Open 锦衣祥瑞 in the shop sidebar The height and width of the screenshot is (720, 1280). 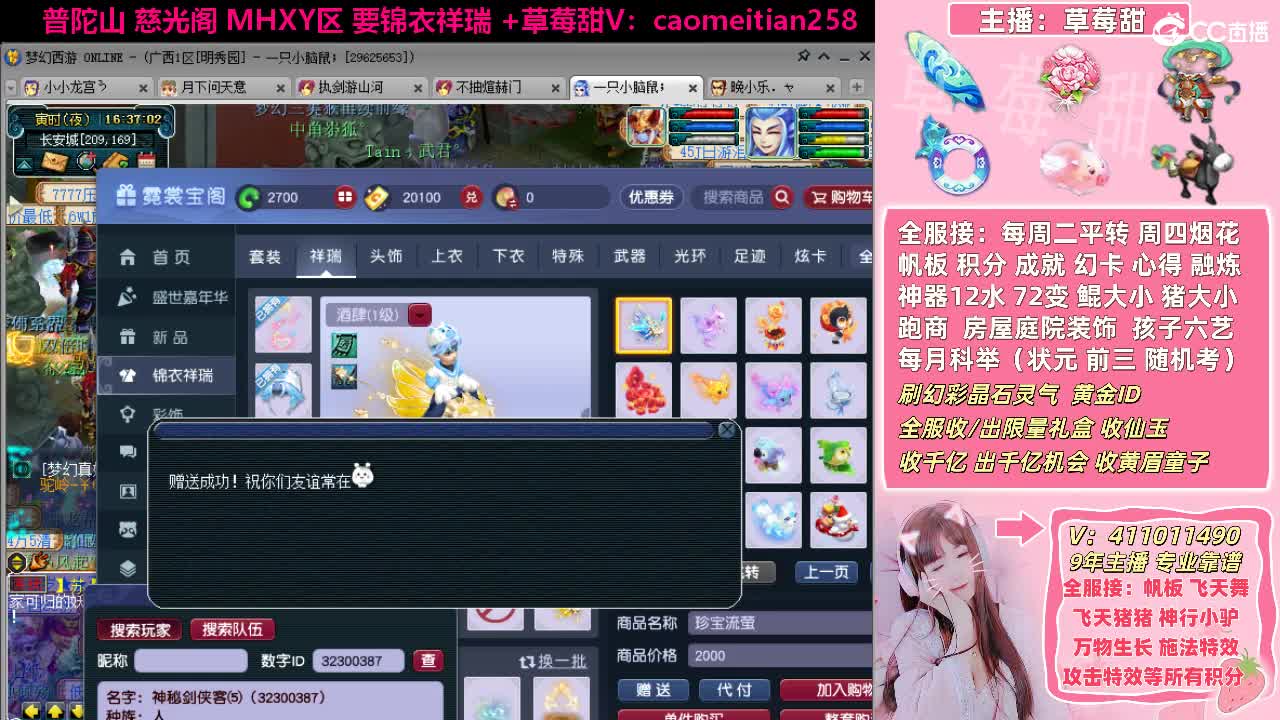click(x=166, y=376)
